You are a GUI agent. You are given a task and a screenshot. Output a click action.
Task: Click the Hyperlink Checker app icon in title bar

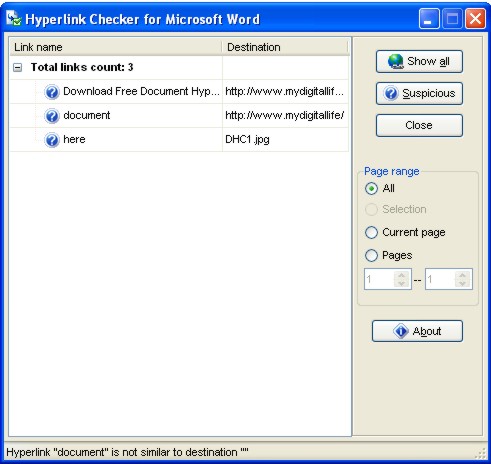coord(14,19)
